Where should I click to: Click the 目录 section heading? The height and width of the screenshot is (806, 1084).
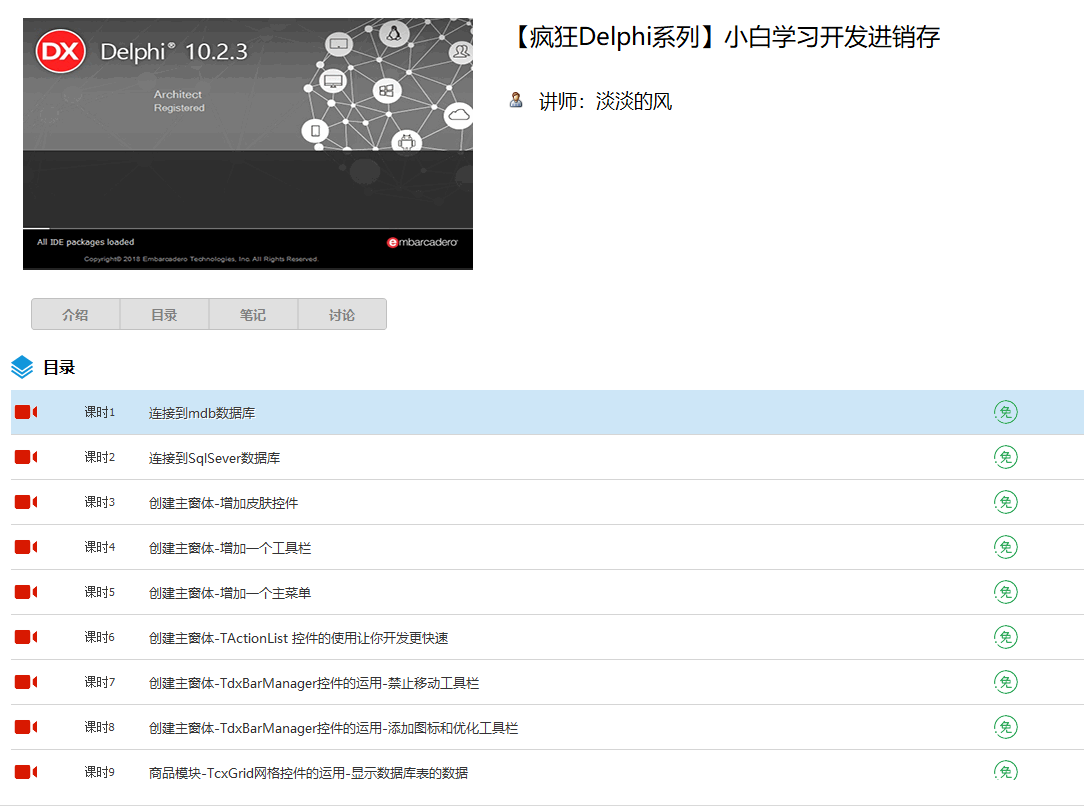coord(59,367)
